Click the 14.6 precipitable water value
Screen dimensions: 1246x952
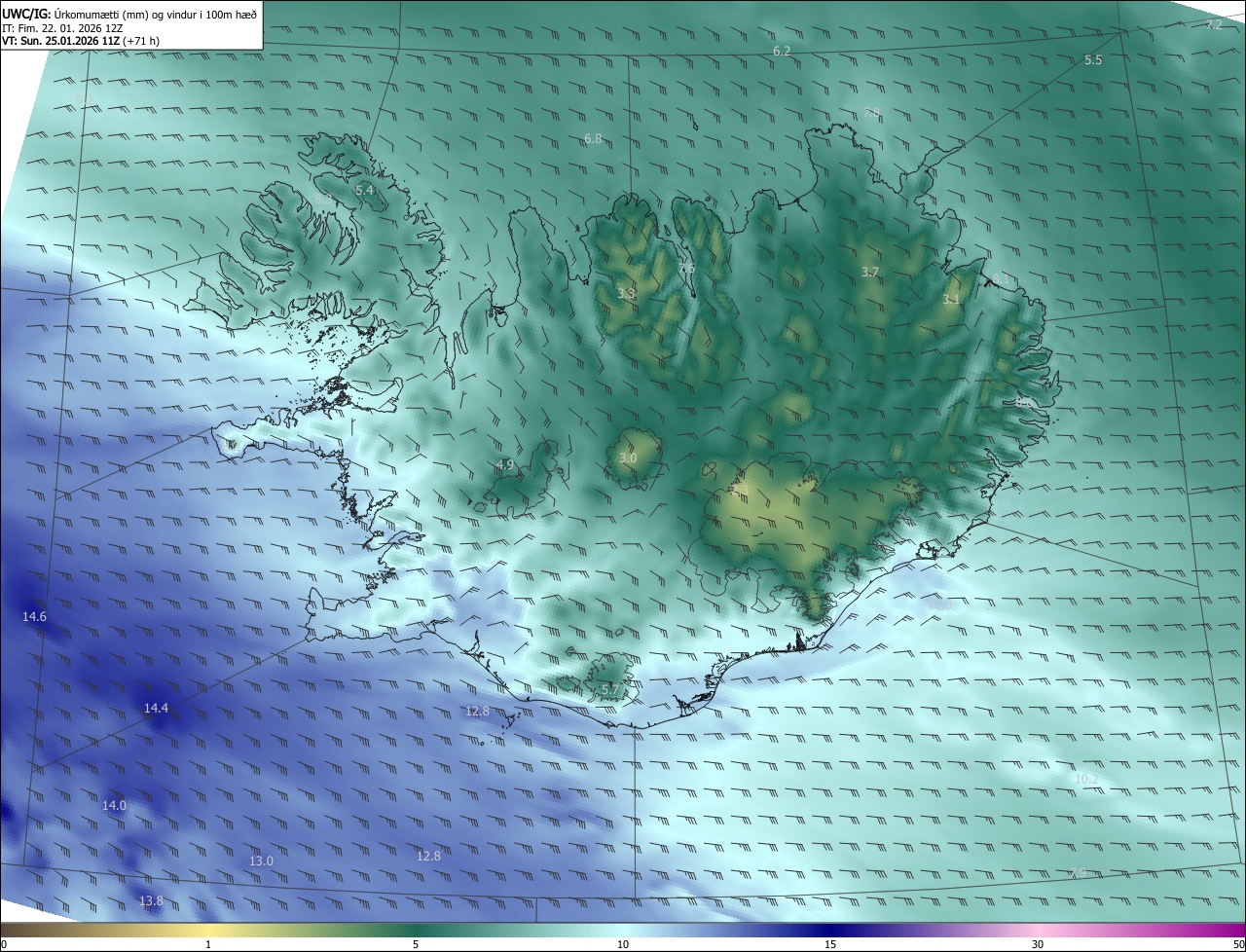pyautogui.click(x=34, y=616)
